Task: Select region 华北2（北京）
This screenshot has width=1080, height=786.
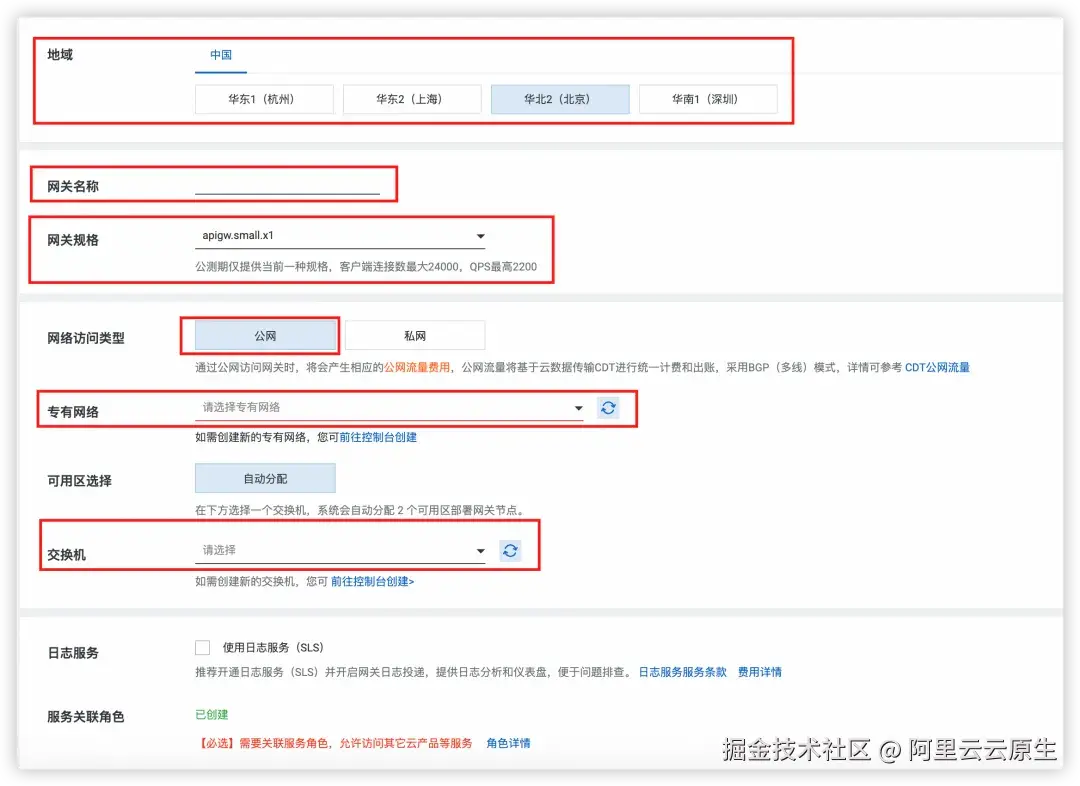Action: [x=560, y=98]
